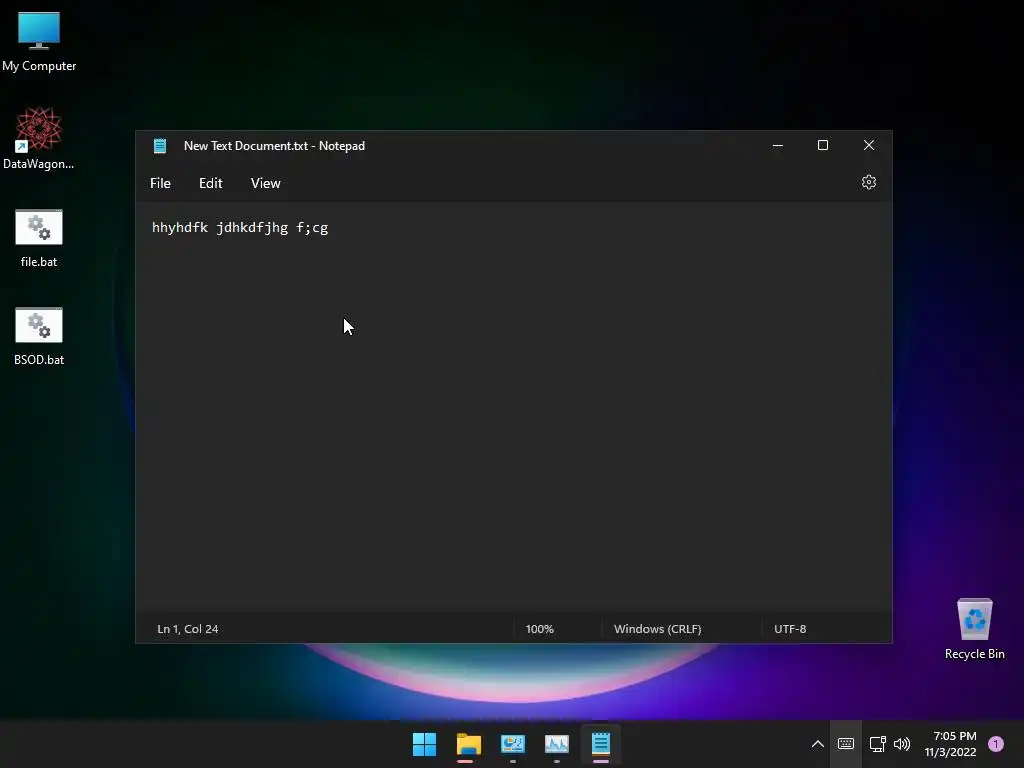Select file.bat on the desktop
The height and width of the screenshot is (768, 1024).
click(39, 238)
